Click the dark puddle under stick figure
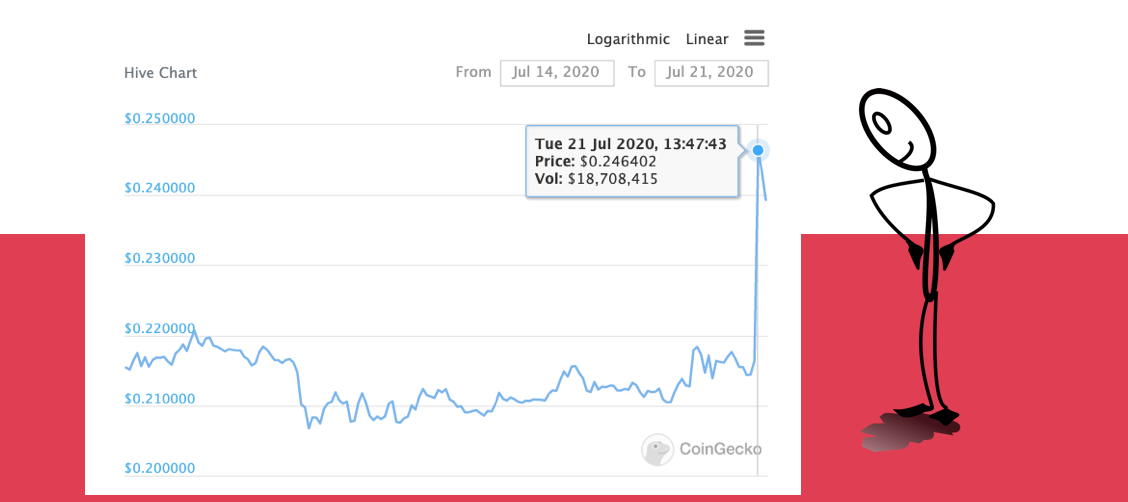Screen dimensions: 1128x502 point(905,432)
